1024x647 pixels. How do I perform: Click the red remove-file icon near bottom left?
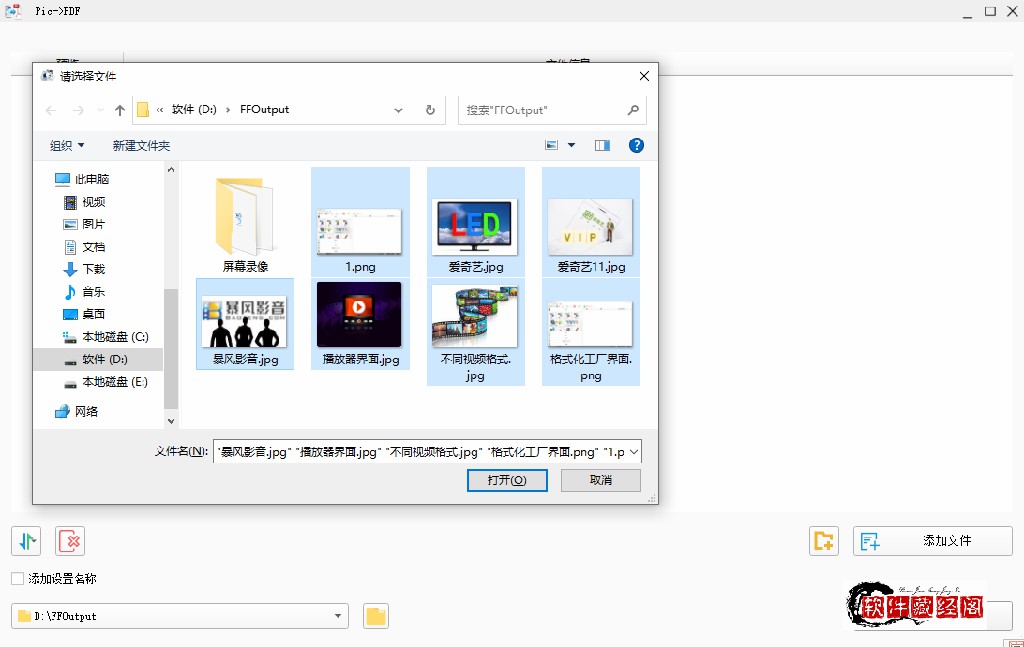pos(68,540)
